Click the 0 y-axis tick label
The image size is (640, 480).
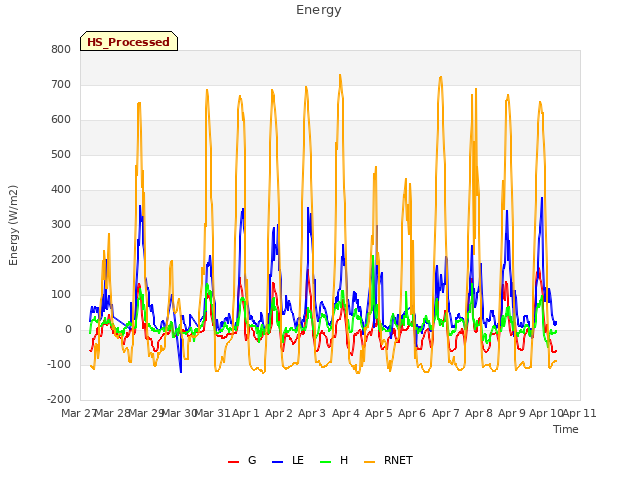click(68, 329)
